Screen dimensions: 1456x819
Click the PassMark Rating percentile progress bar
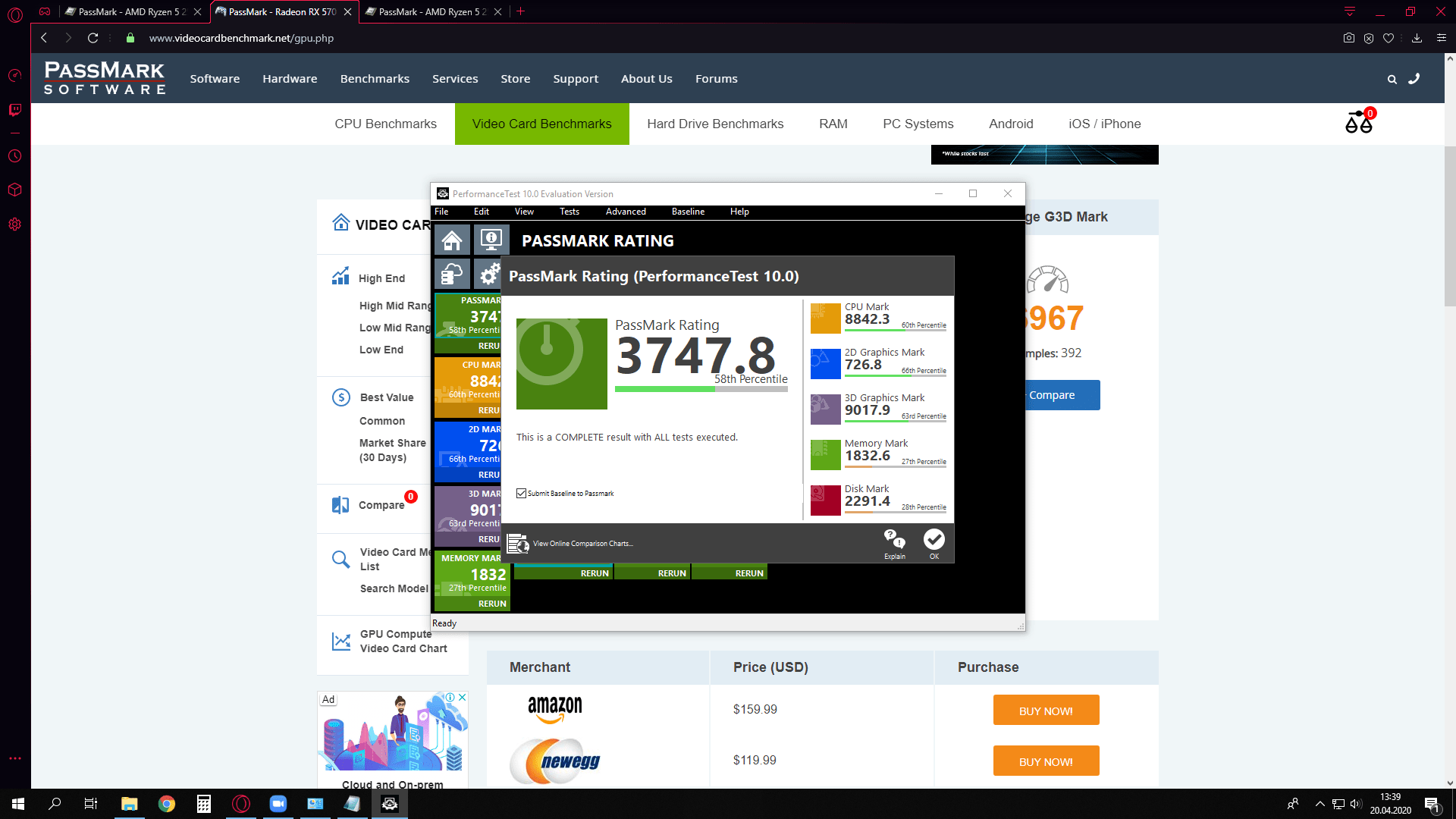pyautogui.click(x=701, y=389)
